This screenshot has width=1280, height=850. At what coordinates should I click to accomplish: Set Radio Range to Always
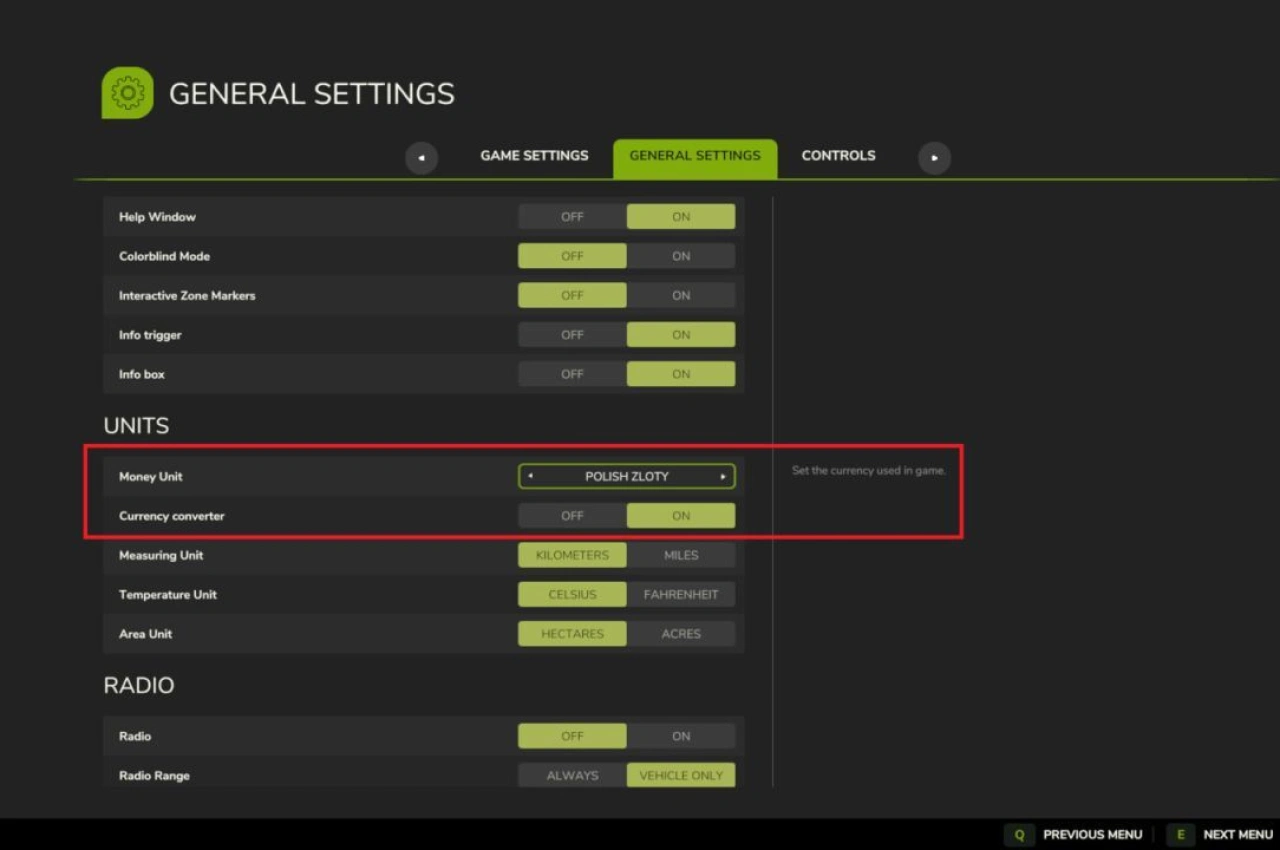[572, 775]
